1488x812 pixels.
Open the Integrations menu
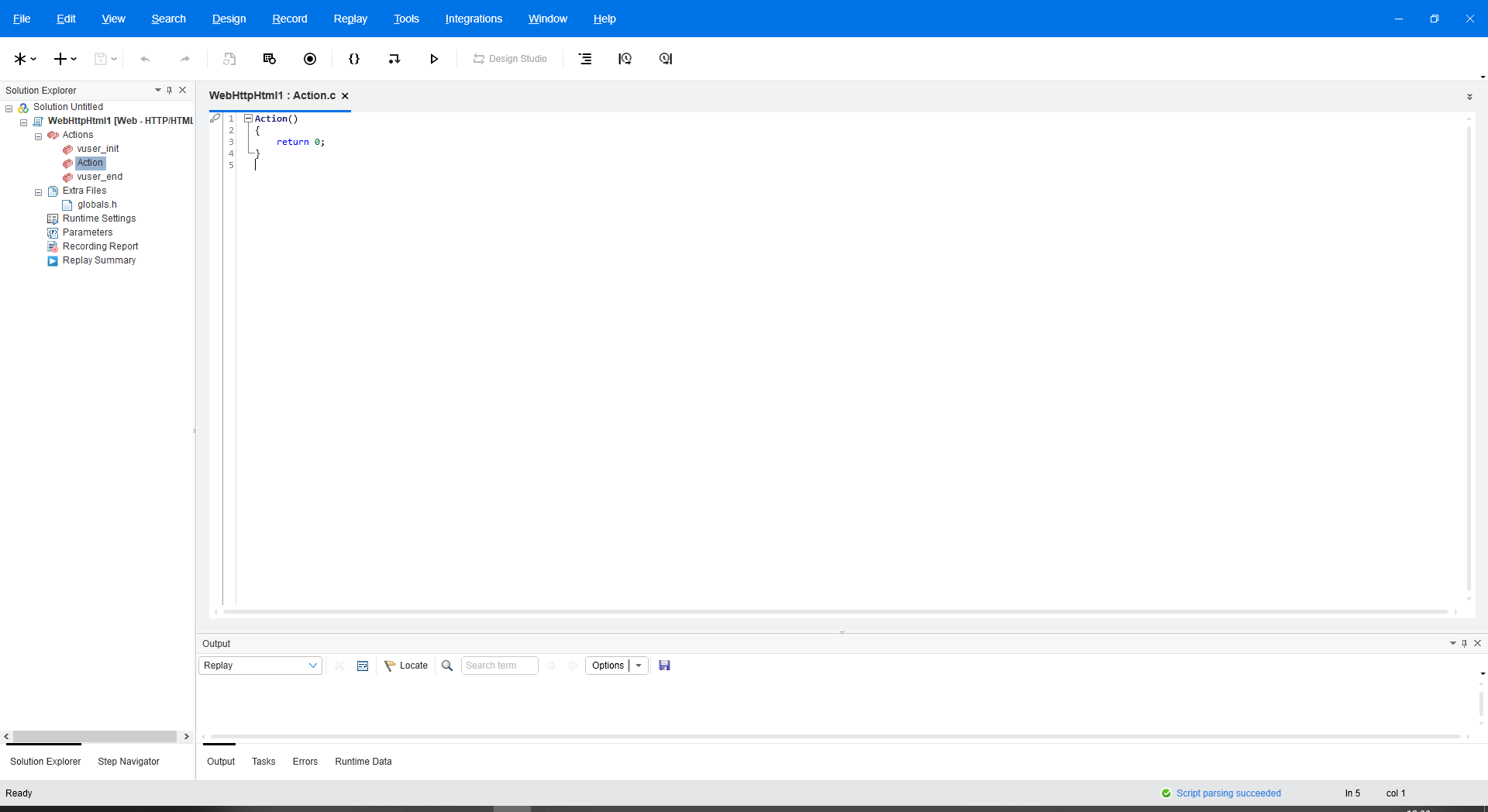pyautogui.click(x=474, y=19)
